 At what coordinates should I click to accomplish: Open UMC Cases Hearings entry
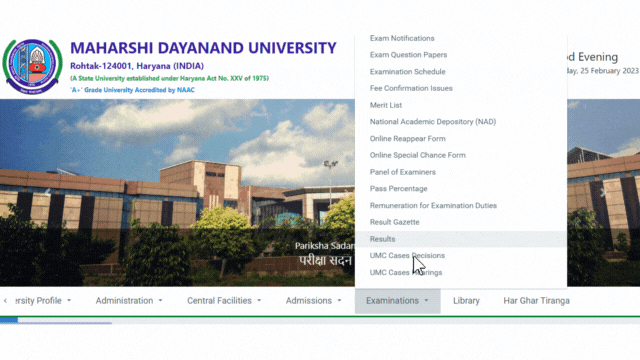click(406, 273)
